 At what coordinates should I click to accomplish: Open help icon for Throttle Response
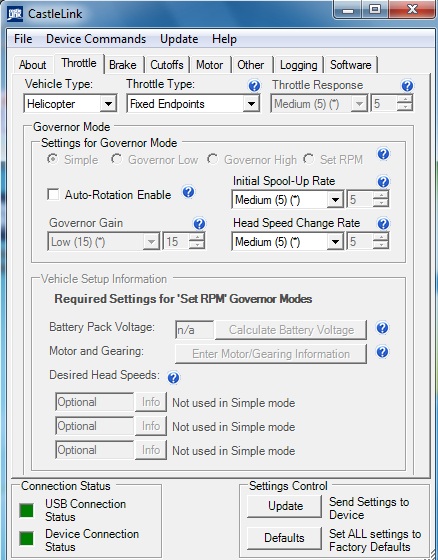(x=407, y=86)
